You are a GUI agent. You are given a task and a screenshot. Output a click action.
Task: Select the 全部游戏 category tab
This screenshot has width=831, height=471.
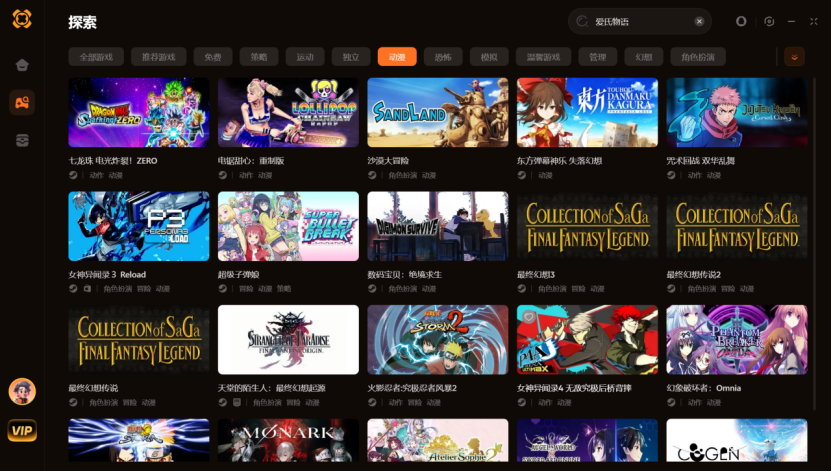pyautogui.click(x=96, y=57)
